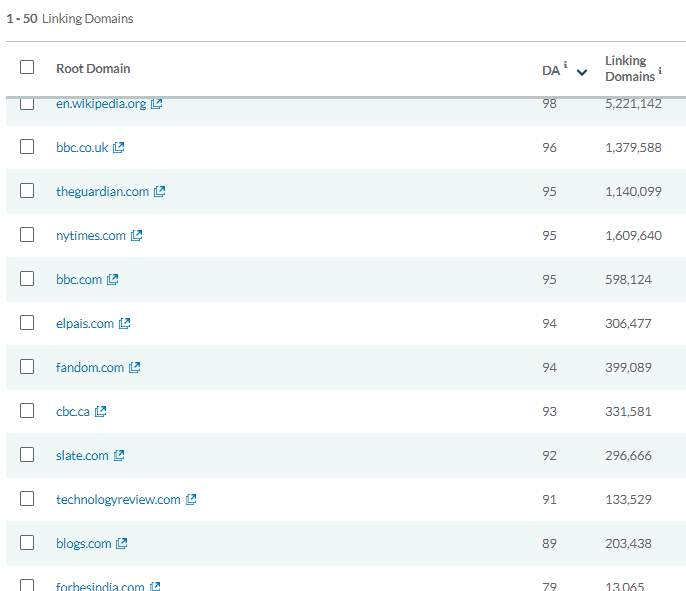Open external link icon next to cbc.ca
The width and height of the screenshot is (686, 591).
[x=100, y=411]
